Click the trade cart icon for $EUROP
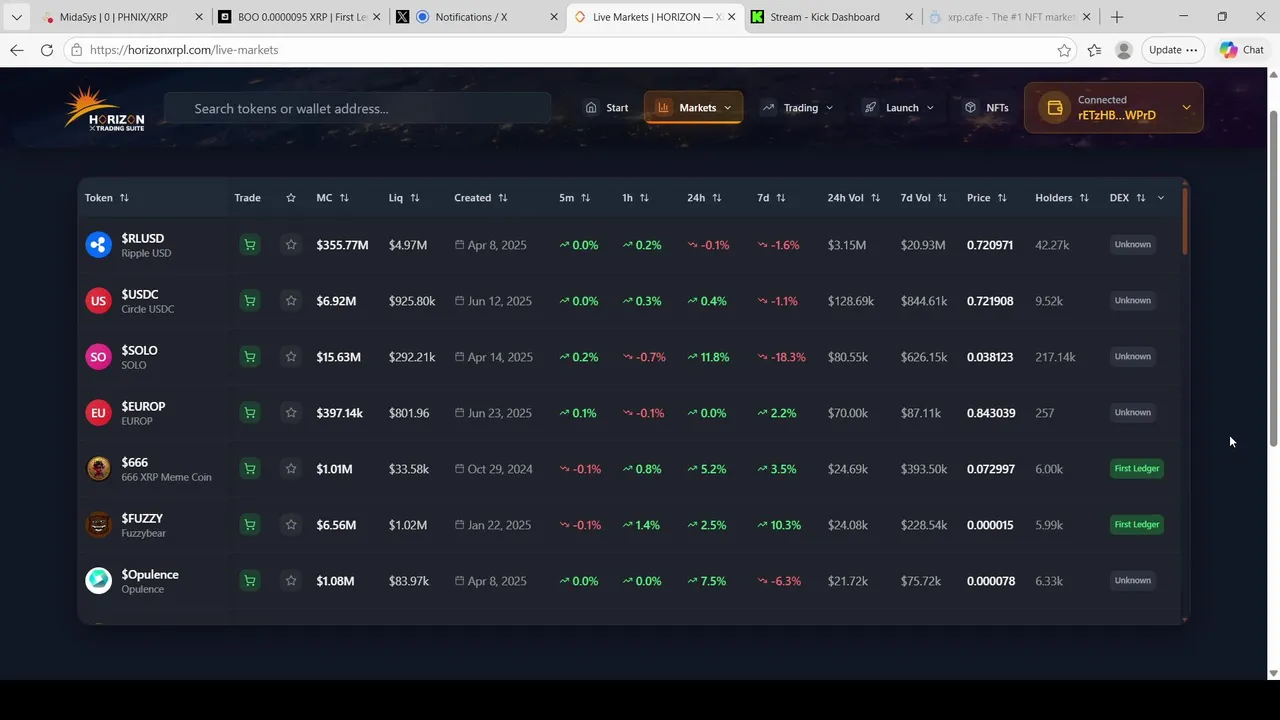The height and width of the screenshot is (720, 1280). point(250,413)
